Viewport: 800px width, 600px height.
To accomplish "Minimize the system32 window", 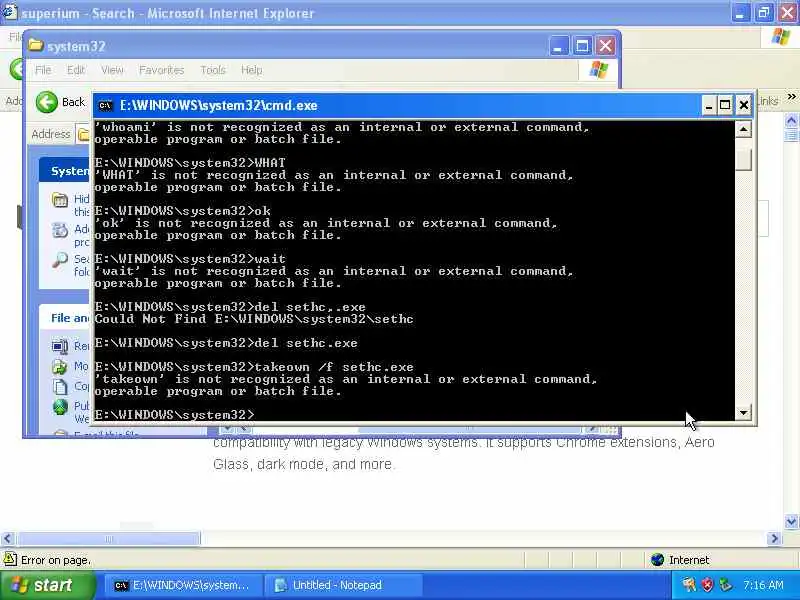I will tap(559, 46).
